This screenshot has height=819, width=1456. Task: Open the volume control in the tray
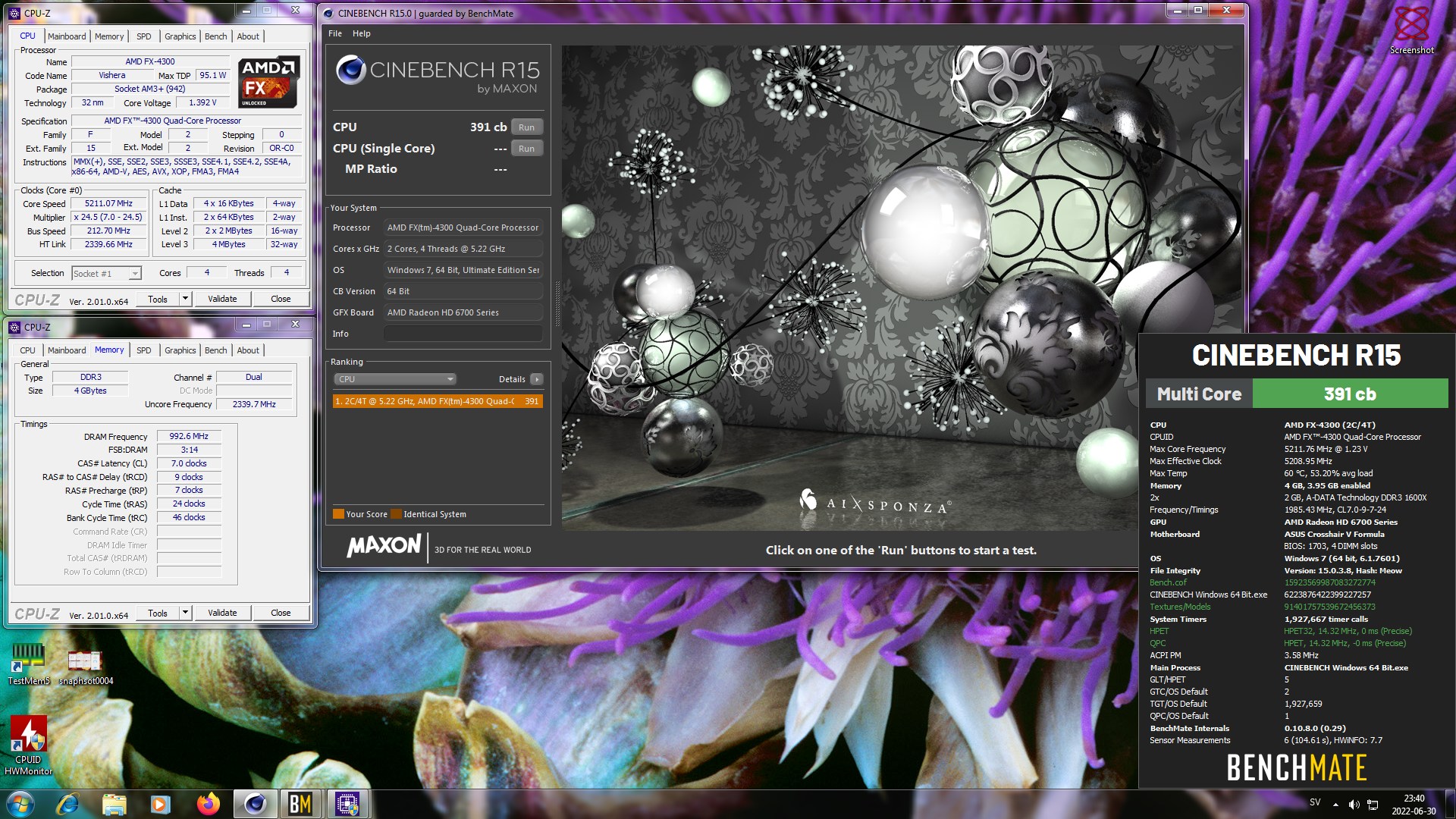pyautogui.click(x=1354, y=805)
